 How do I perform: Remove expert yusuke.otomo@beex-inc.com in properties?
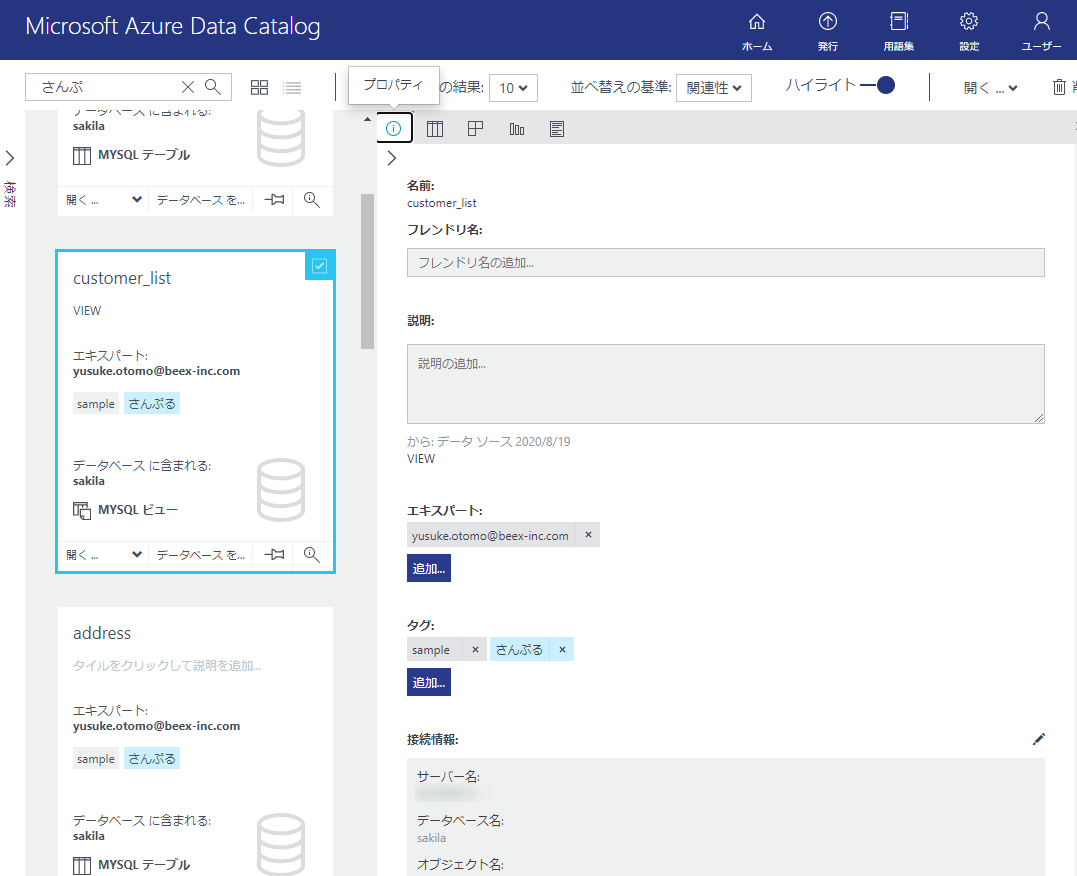tap(588, 535)
